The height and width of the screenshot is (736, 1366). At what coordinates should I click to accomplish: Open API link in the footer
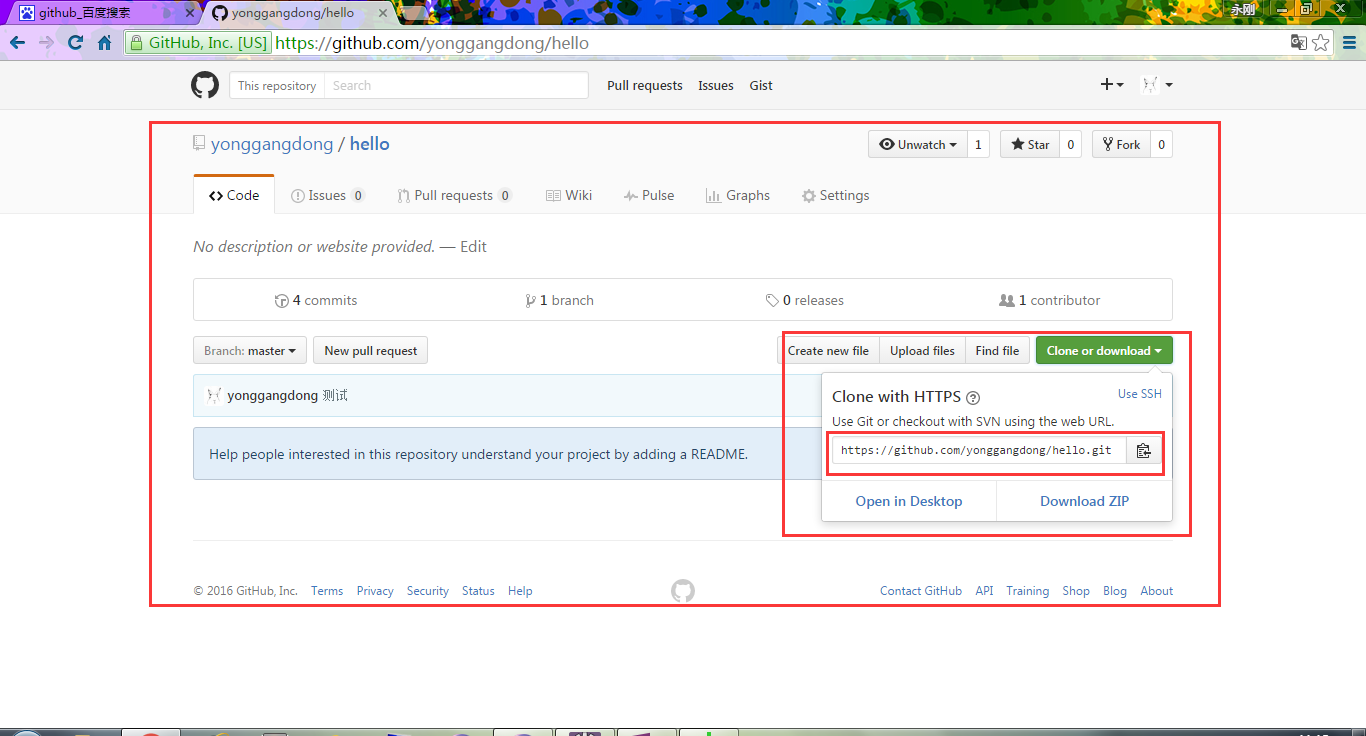point(985,591)
